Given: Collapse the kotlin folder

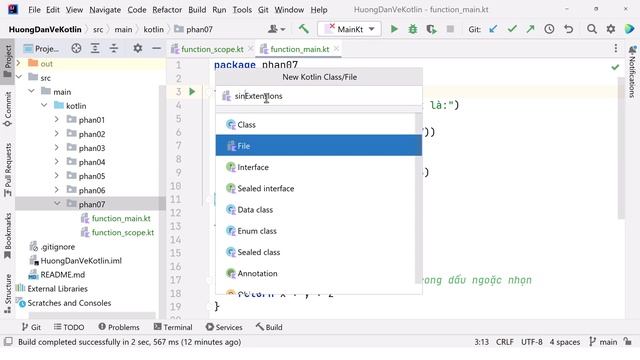Looking at the screenshot, I should click(44, 105).
